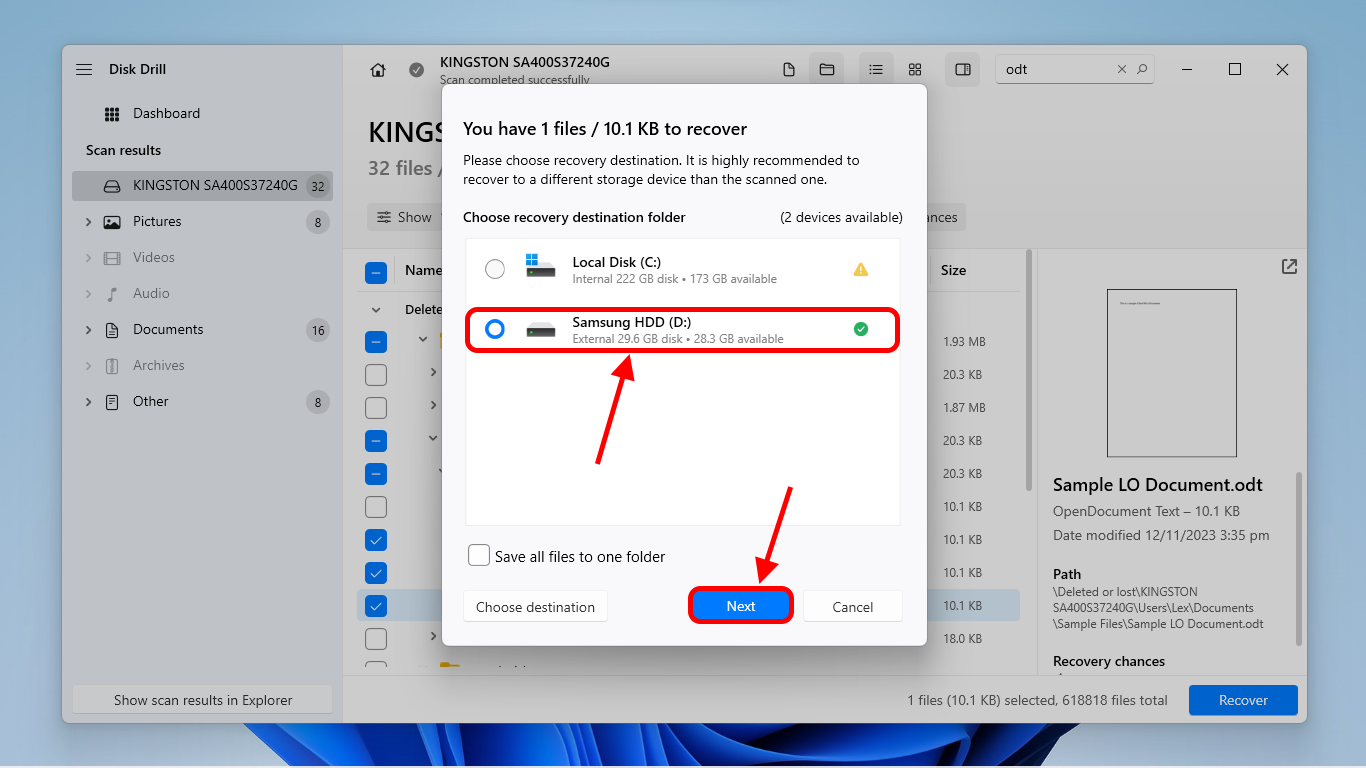Expand the Other category in sidebar

[88, 401]
